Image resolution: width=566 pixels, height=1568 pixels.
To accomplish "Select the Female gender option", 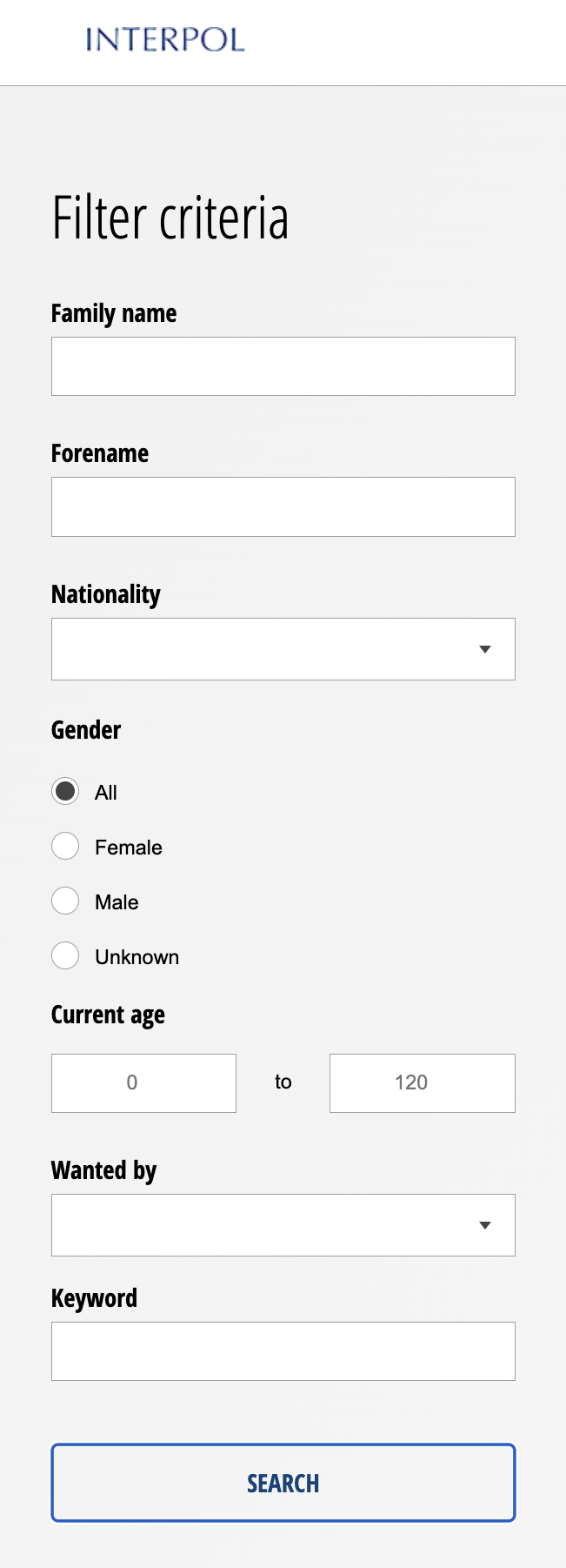I will pos(65,847).
